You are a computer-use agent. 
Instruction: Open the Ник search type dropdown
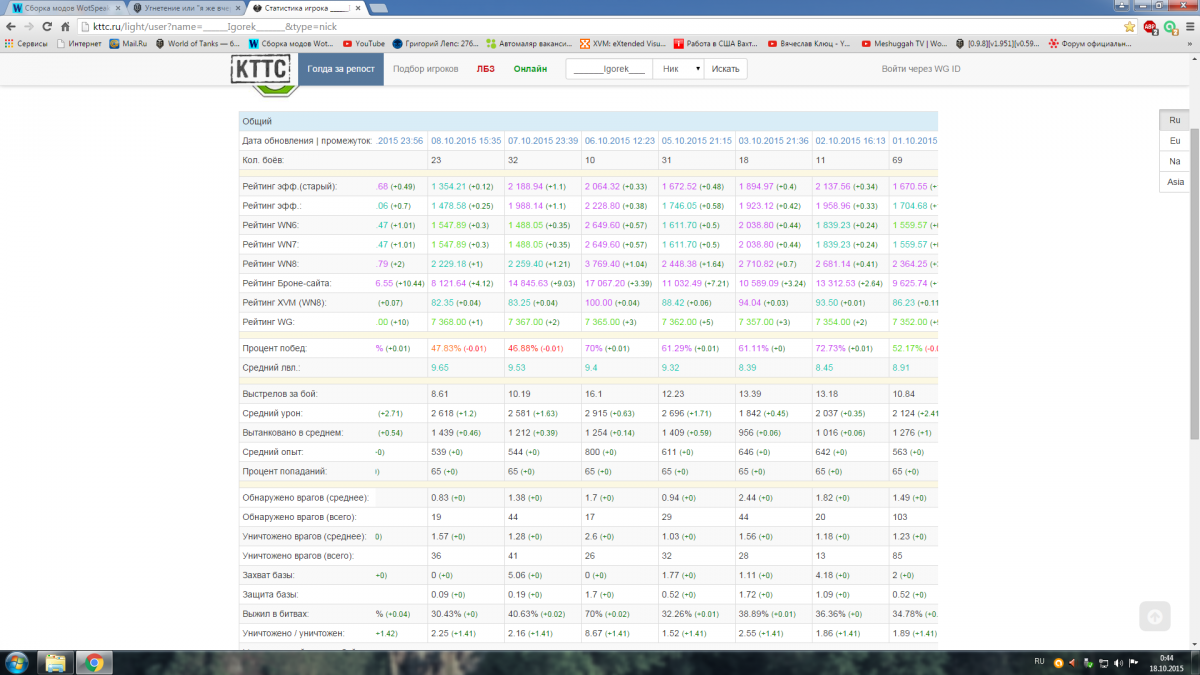(678, 69)
